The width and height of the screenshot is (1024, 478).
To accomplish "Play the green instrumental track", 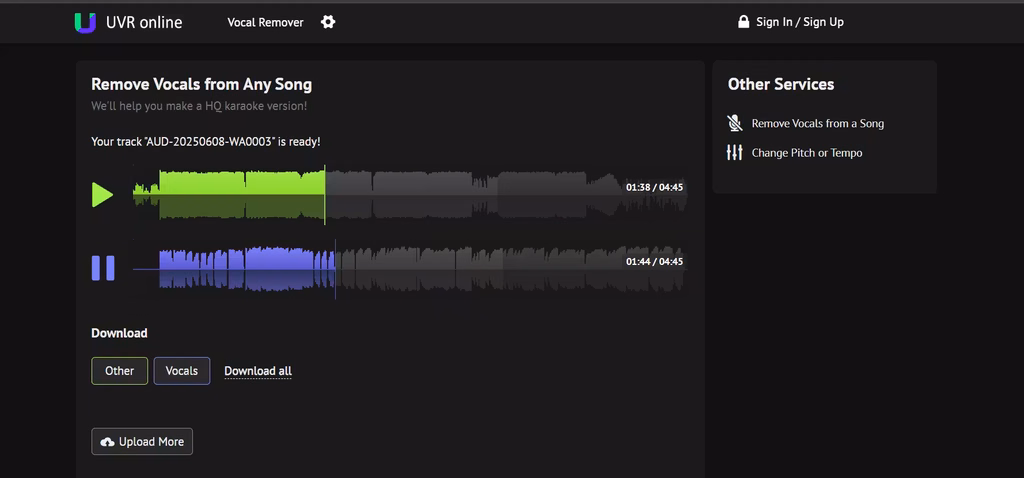I will (102, 195).
